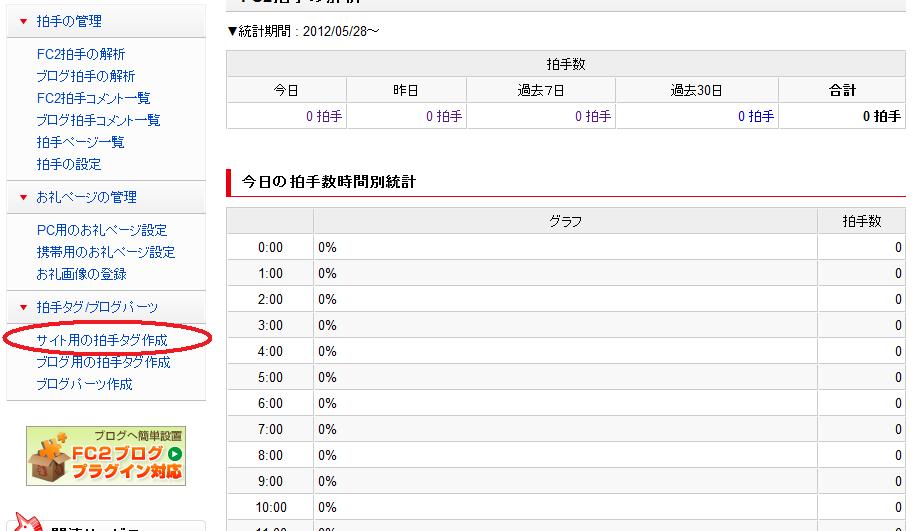
Task: Click today's 0 拍手 count
Action: pyautogui.click(x=324, y=116)
